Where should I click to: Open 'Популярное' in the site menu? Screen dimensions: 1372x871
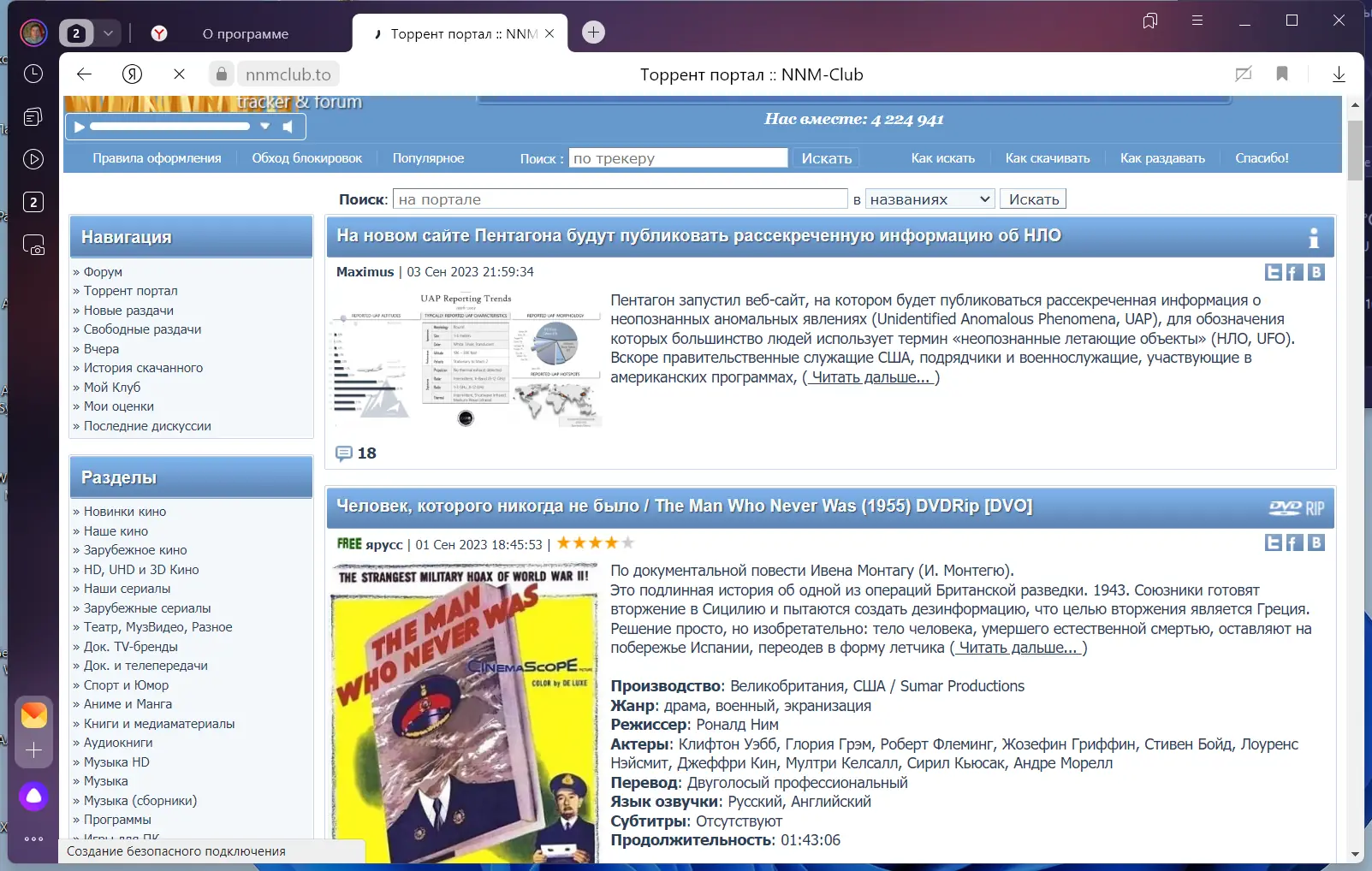pyautogui.click(x=428, y=158)
